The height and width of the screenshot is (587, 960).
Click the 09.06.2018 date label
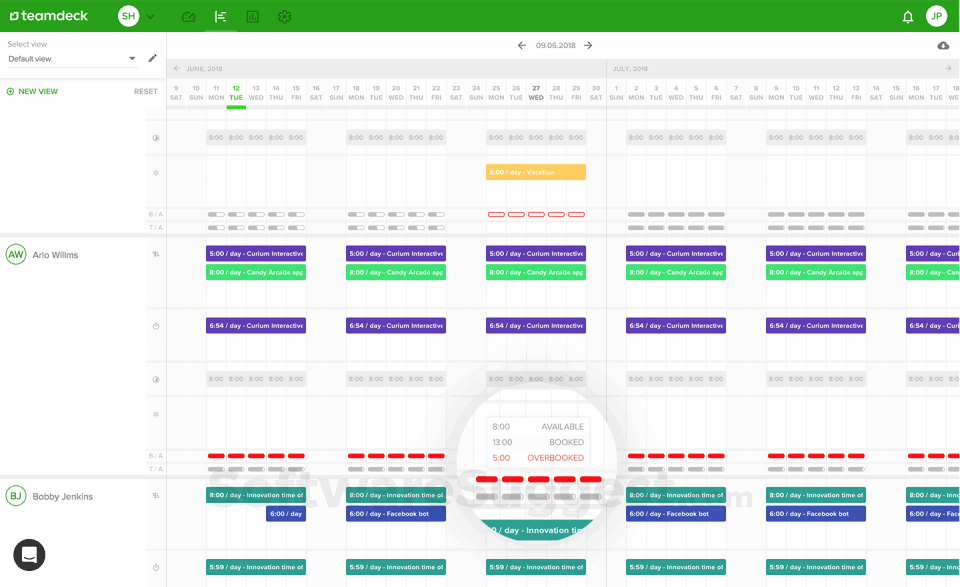coord(555,45)
